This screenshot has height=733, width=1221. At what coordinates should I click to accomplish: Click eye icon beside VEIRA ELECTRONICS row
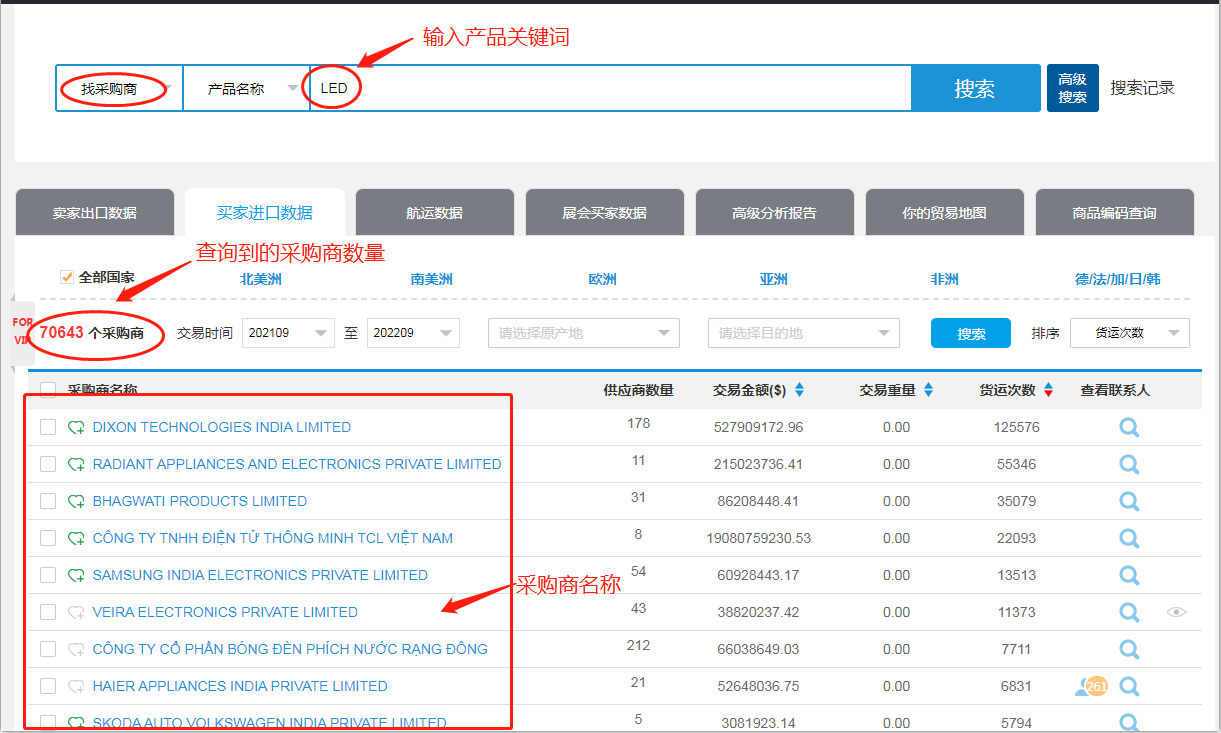pyautogui.click(x=1176, y=612)
